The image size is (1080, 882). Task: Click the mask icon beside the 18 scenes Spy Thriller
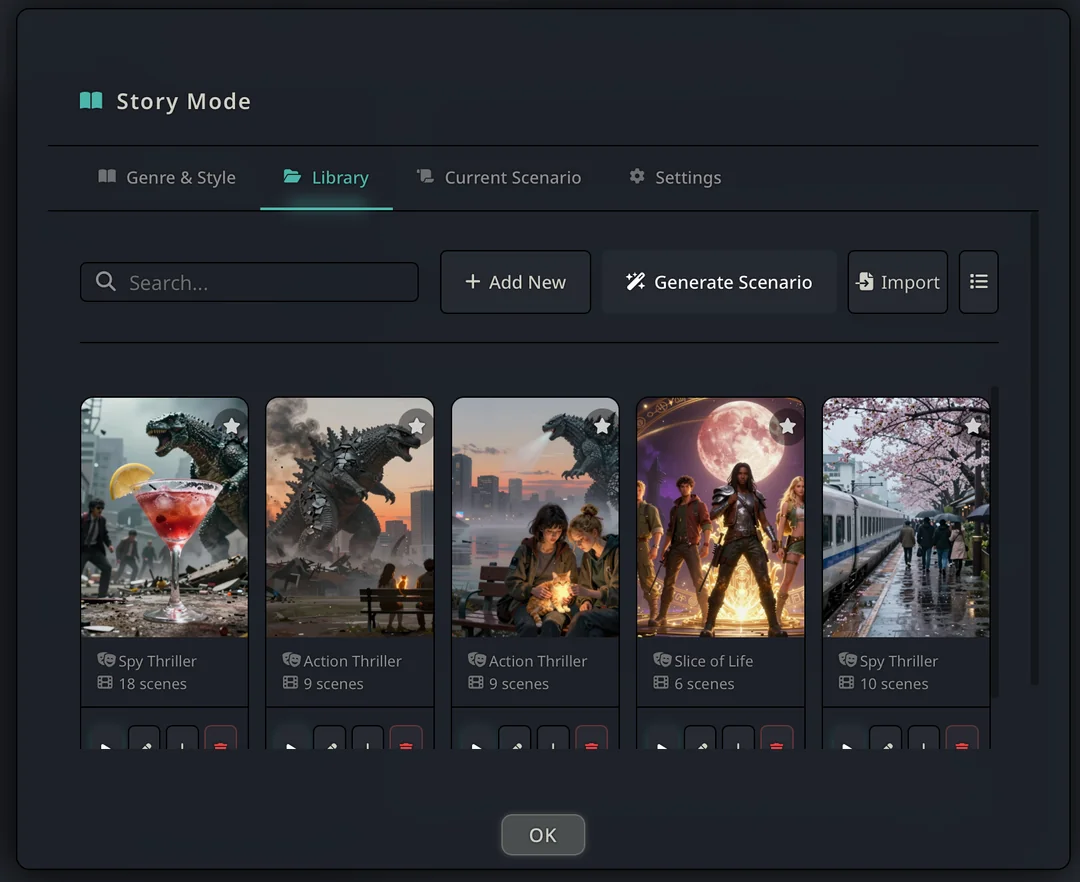[106, 660]
